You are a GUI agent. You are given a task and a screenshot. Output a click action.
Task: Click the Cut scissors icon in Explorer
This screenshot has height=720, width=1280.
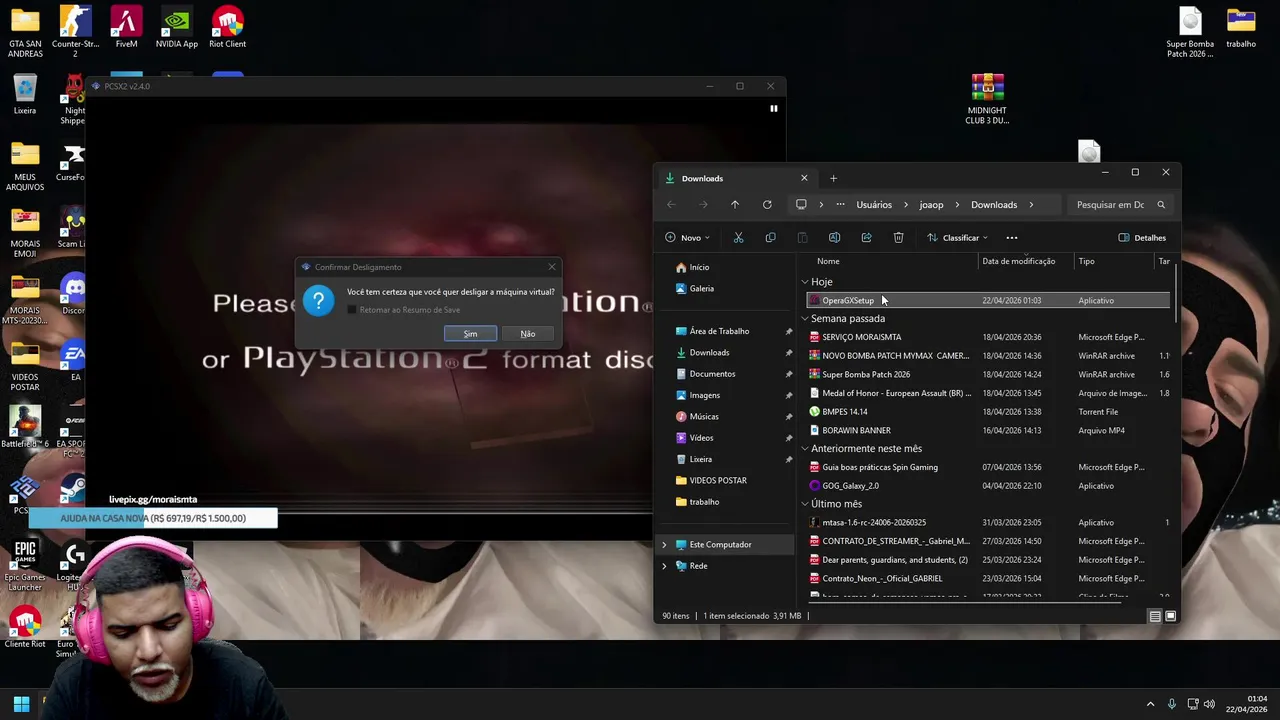(738, 238)
